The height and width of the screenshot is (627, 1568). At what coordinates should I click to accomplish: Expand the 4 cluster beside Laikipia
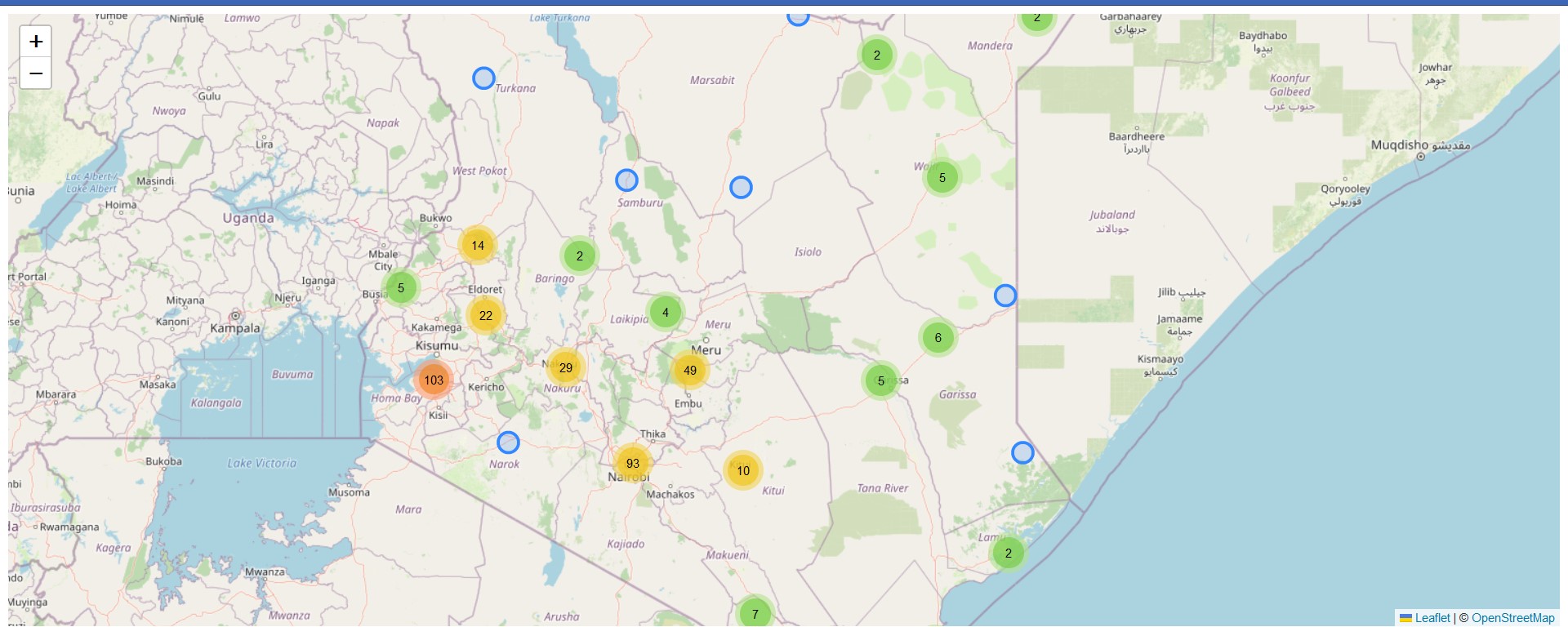pyautogui.click(x=666, y=312)
